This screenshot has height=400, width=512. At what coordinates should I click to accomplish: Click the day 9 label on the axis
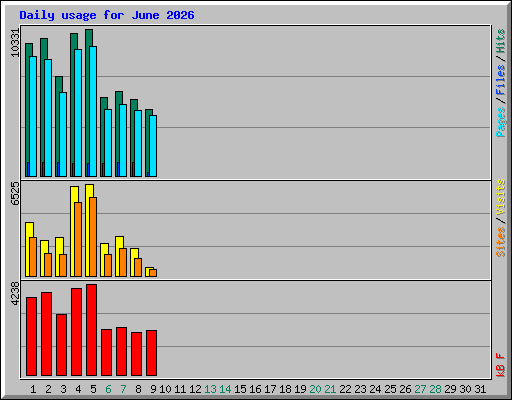tap(153, 389)
